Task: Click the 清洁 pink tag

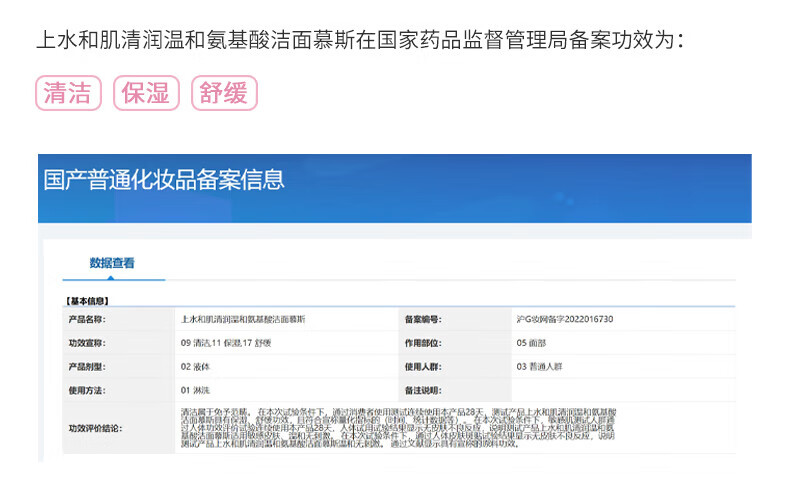Action: click(69, 93)
